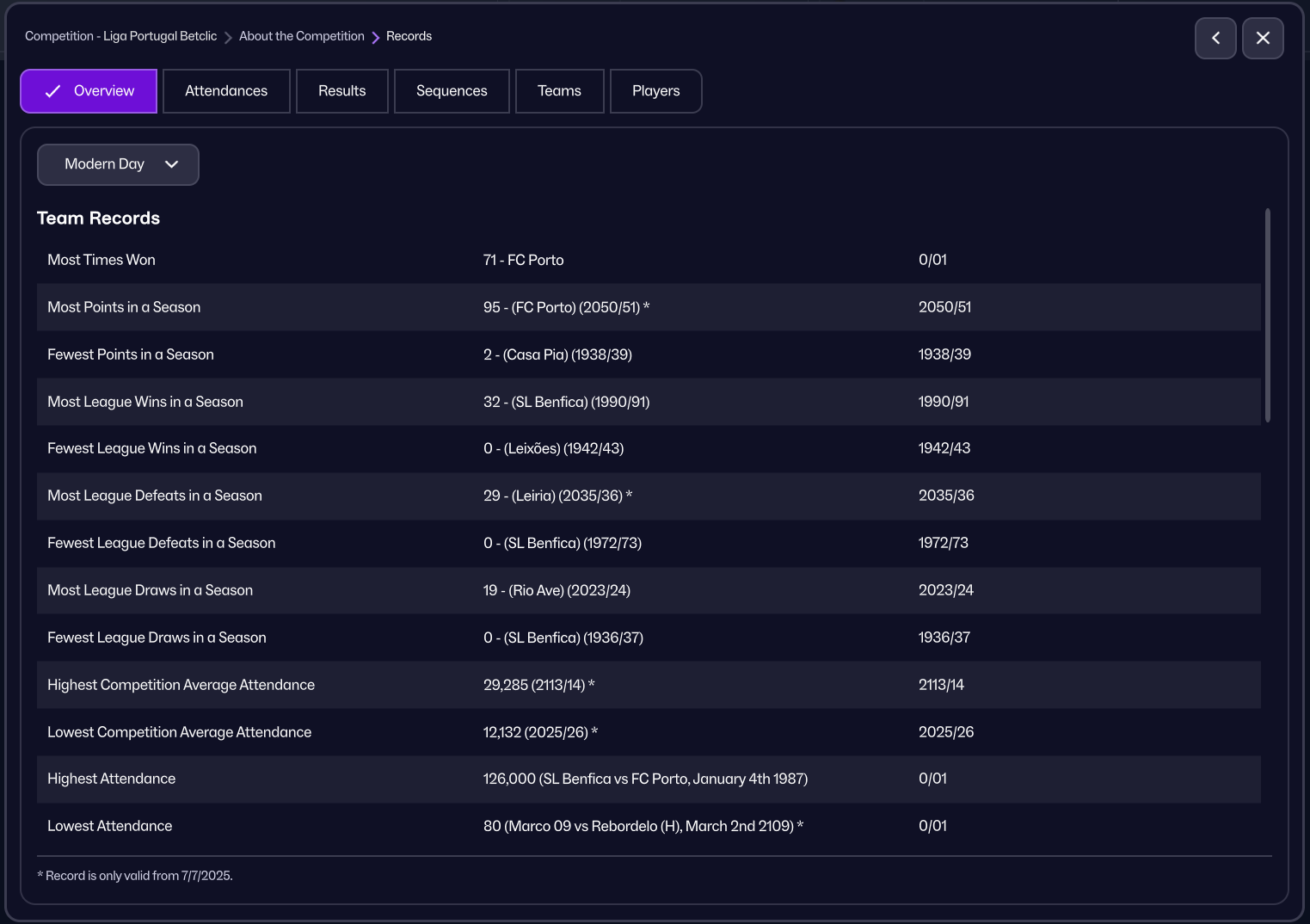The height and width of the screenshot is (924, 1310).
Task: Select the Highest Attendance row label
Action: click(x=112, y=779)
